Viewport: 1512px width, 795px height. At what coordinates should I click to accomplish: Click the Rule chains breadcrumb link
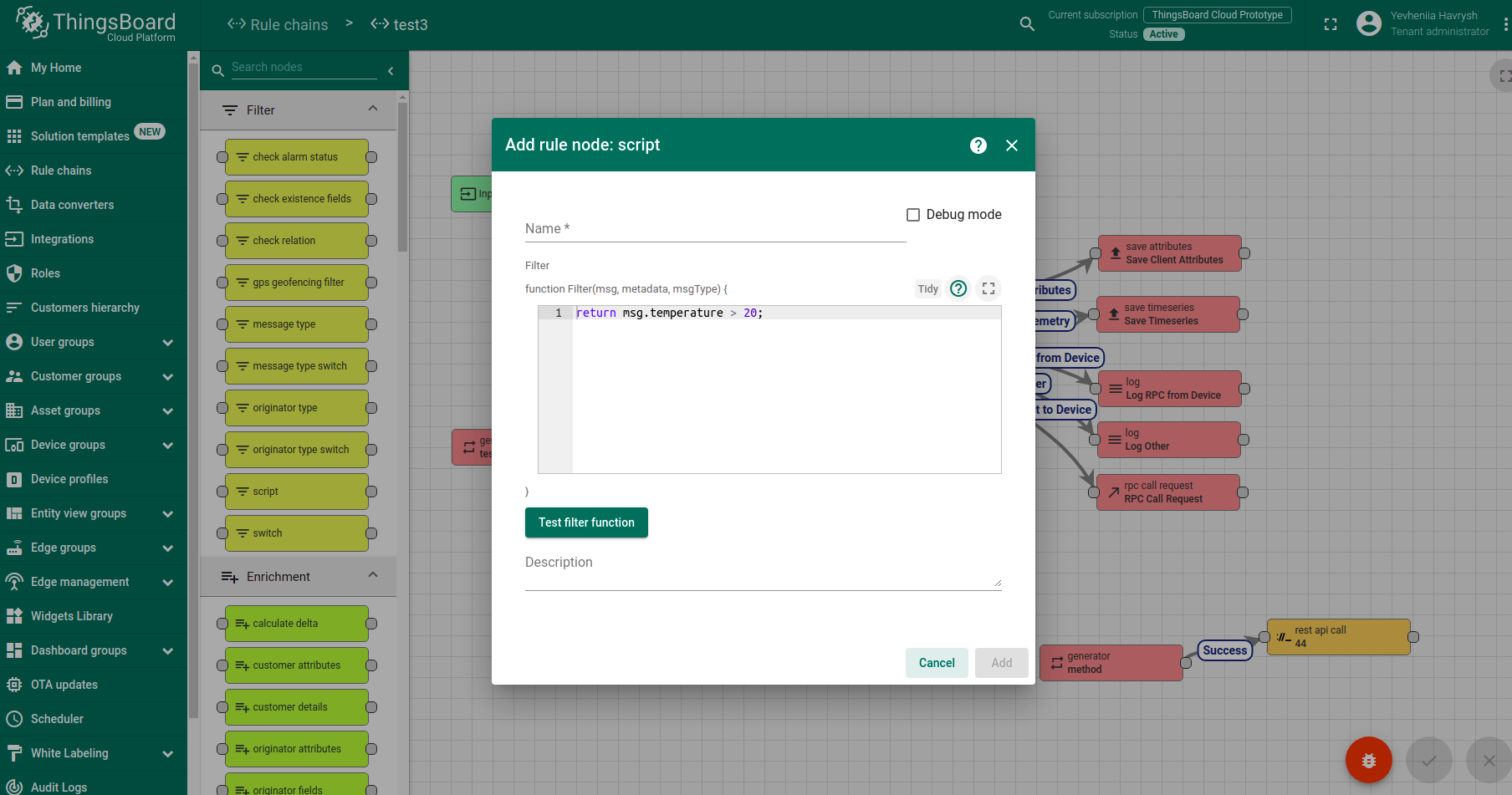(x=278, y=25)
